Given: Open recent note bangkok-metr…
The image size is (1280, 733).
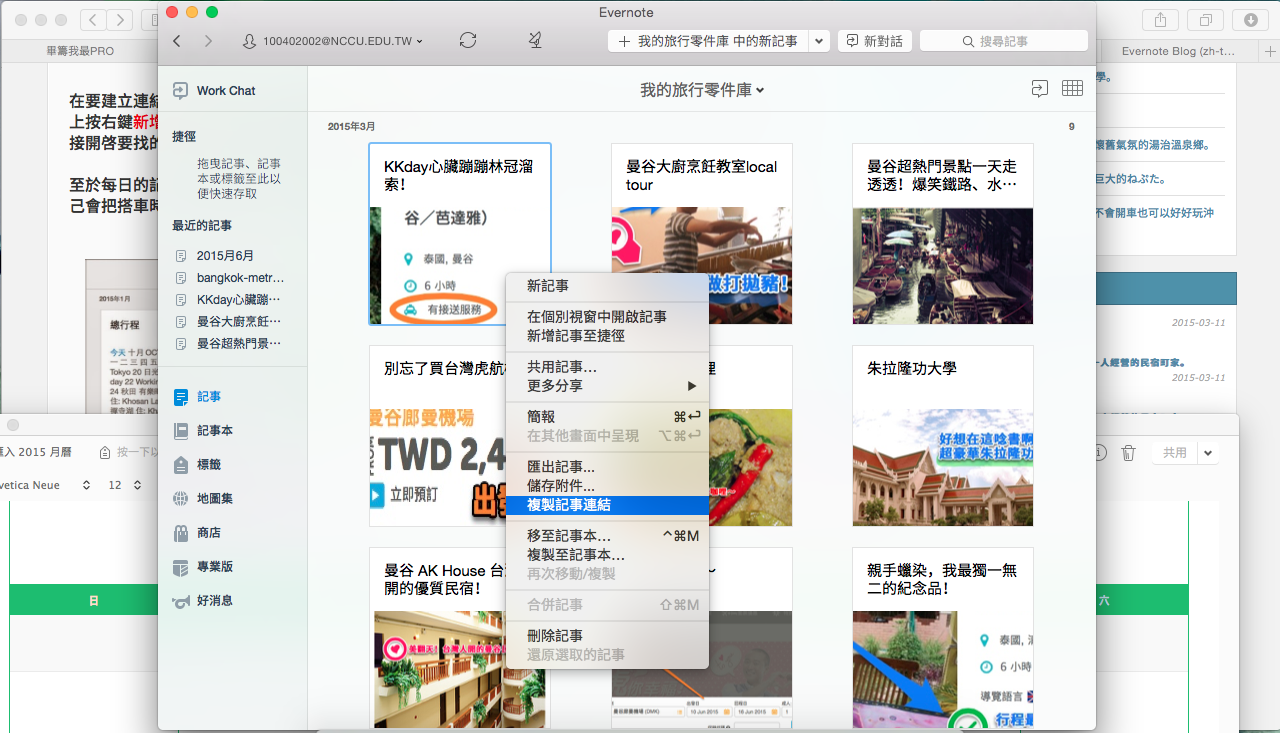Looking at the screenshot, I should tap(229, 278).
